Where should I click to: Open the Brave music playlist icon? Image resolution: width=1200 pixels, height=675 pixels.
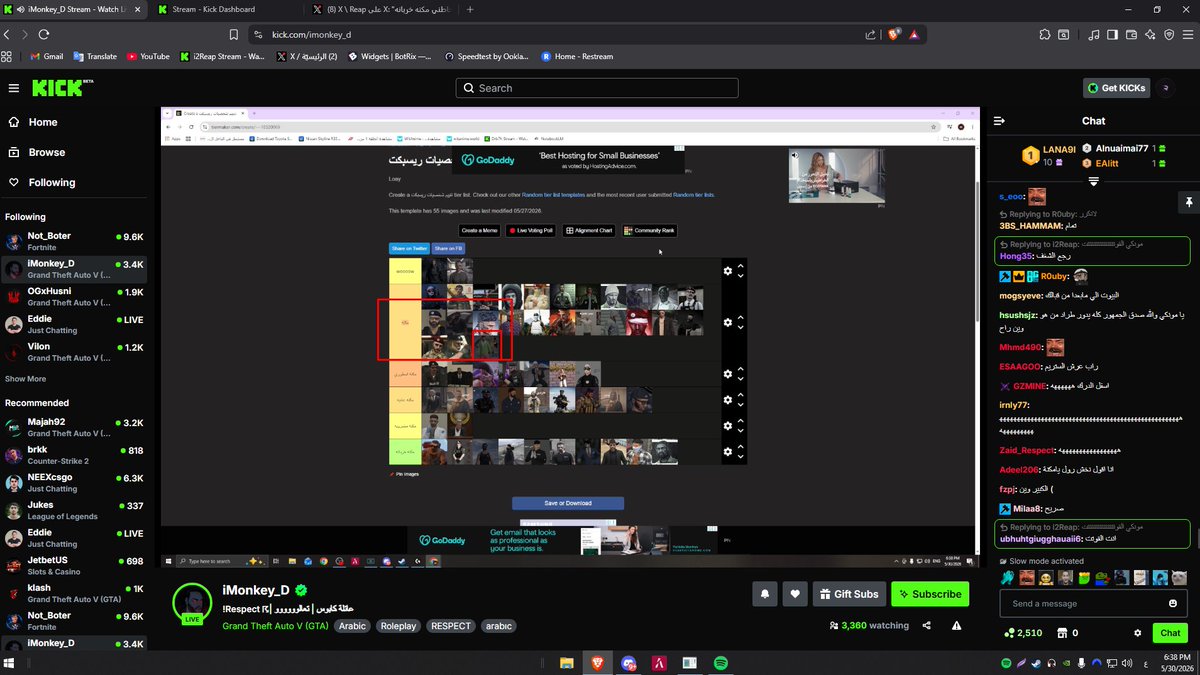point(1094,34)
